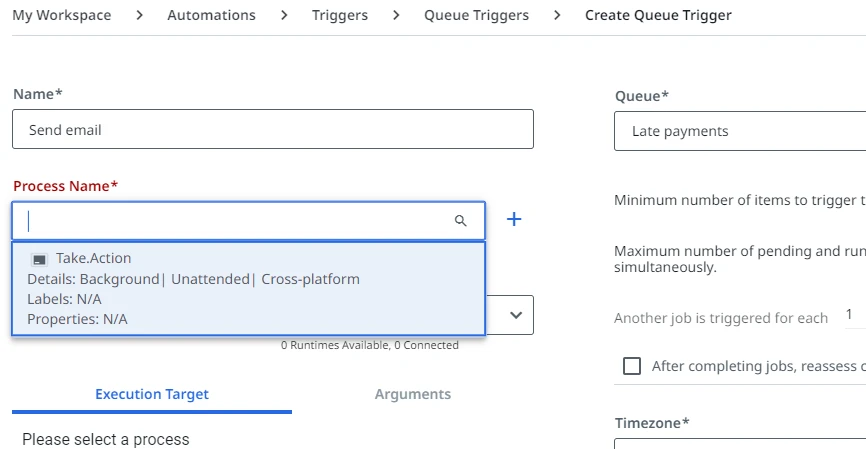The width and height of the screenshot is (866, 449).
Task: Go to My Workspace breadcrumb link
Action: (62, 15)
